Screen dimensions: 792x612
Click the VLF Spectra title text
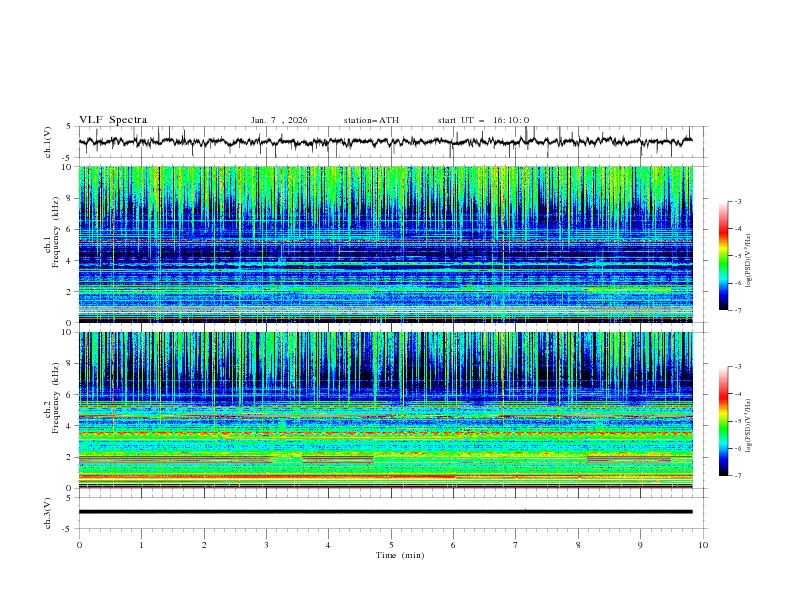pyautogui.click(x=113, y=120)
